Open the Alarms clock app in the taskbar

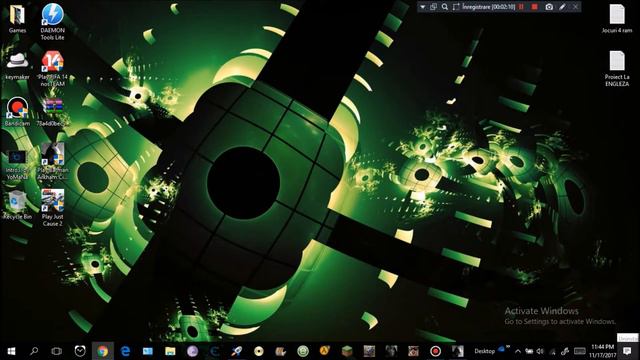pyautogui.click(x=80, y=351)
